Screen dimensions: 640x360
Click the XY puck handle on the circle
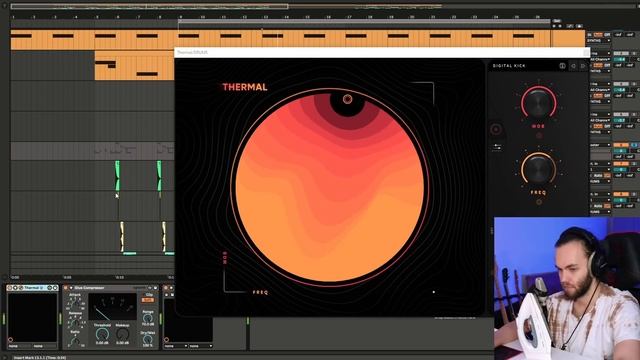(x=347, y=99)
